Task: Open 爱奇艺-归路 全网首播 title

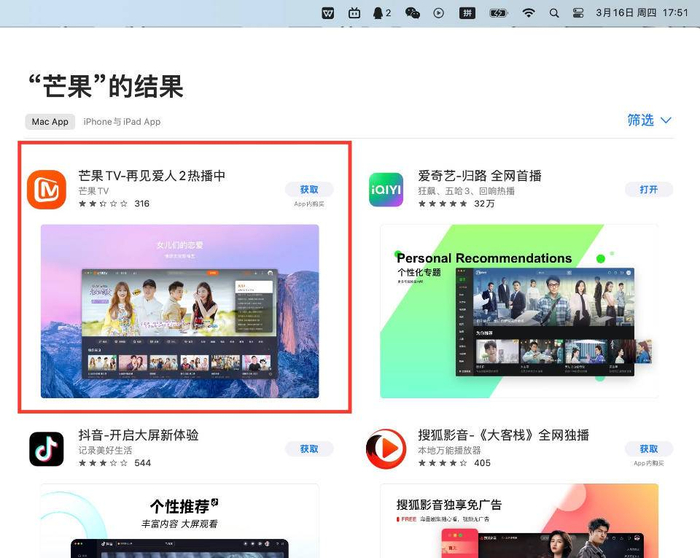Action: [480, 175]
